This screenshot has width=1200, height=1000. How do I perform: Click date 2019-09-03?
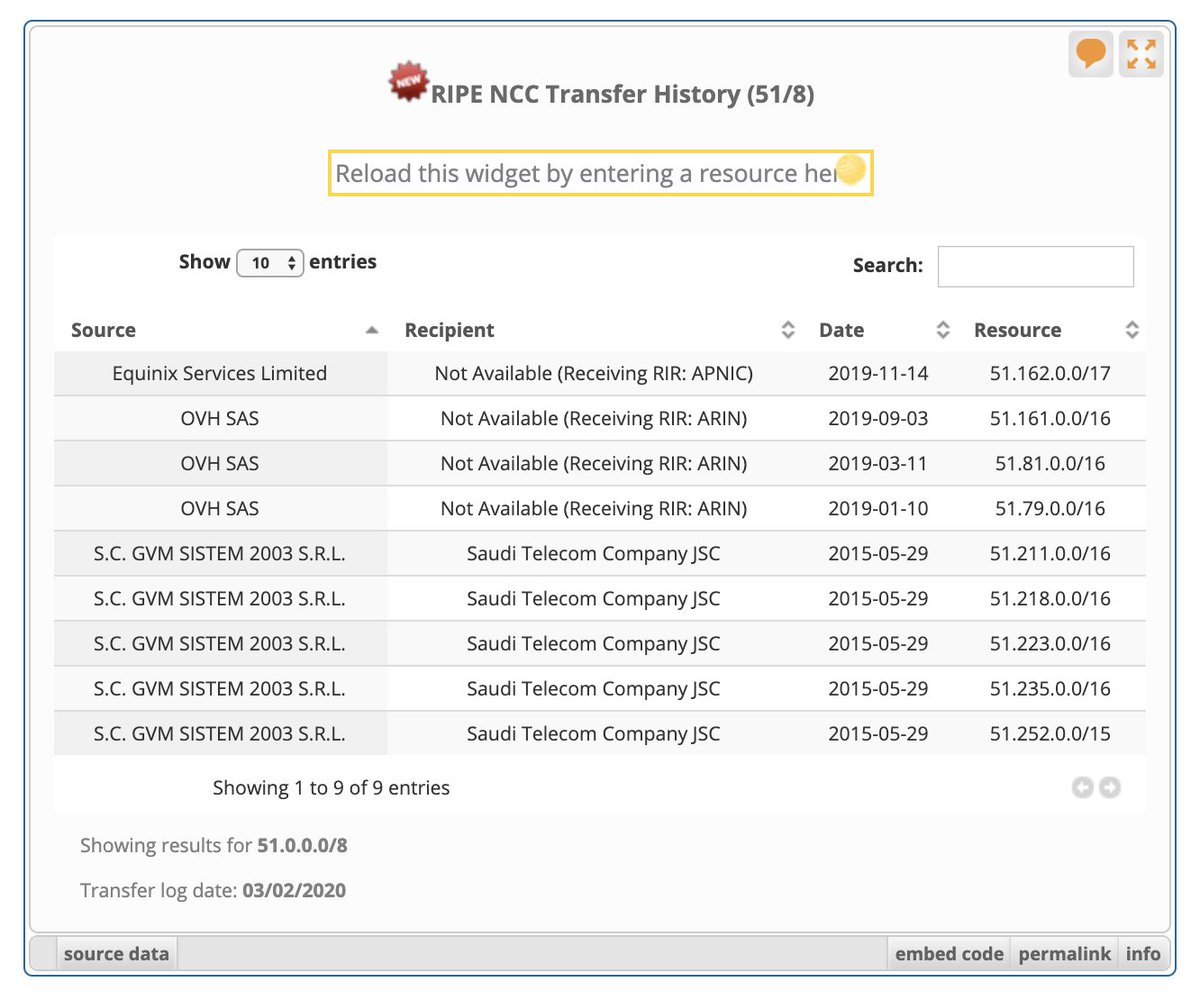click(878, 418)
